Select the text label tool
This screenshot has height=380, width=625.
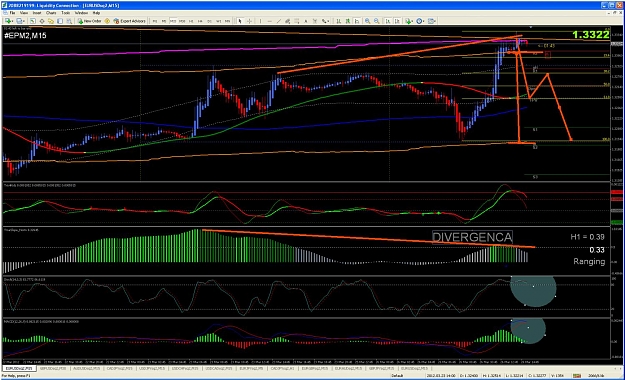pyautogui.click(x=315, y=21)
